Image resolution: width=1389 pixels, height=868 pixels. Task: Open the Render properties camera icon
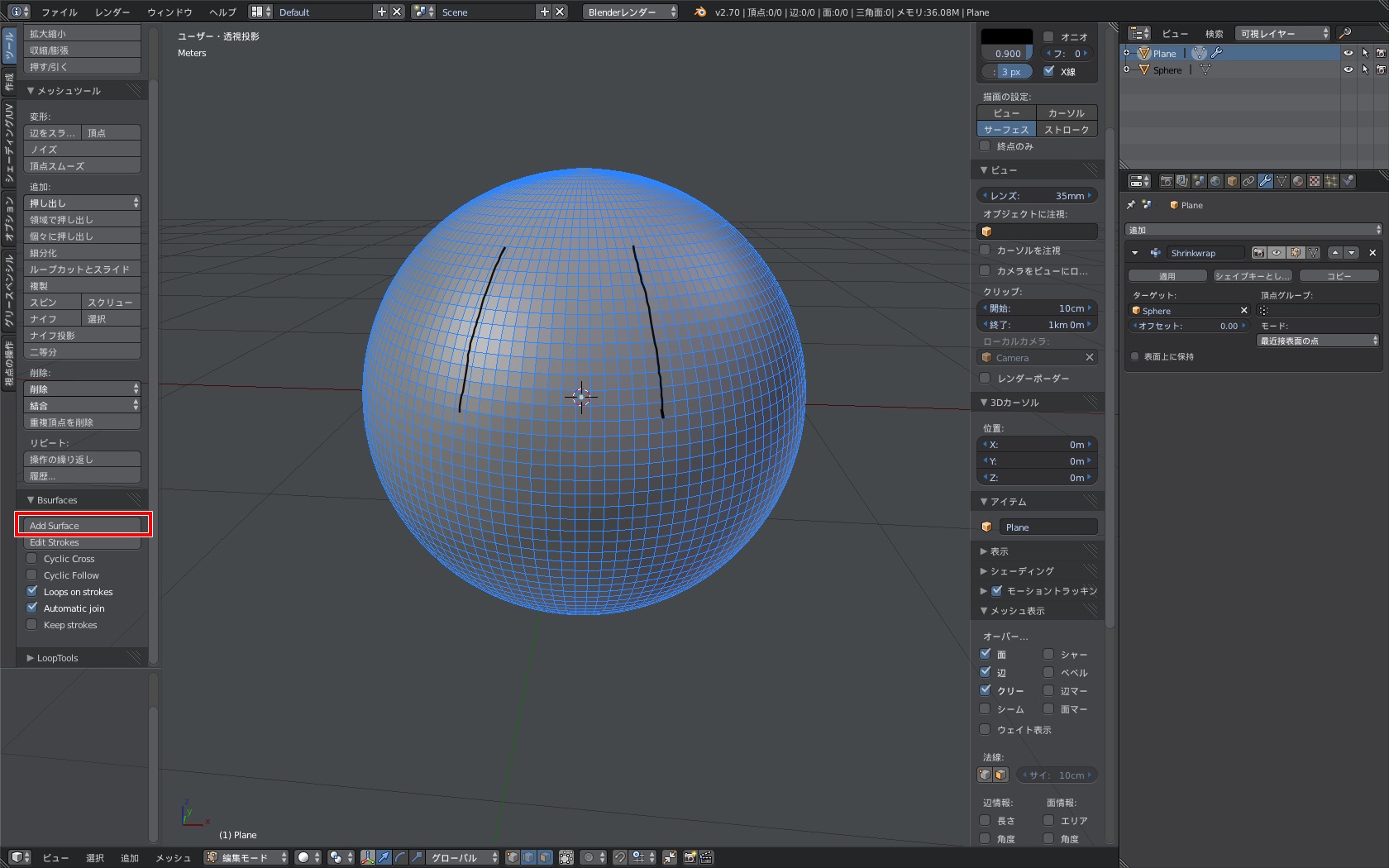pos(1166,181)
